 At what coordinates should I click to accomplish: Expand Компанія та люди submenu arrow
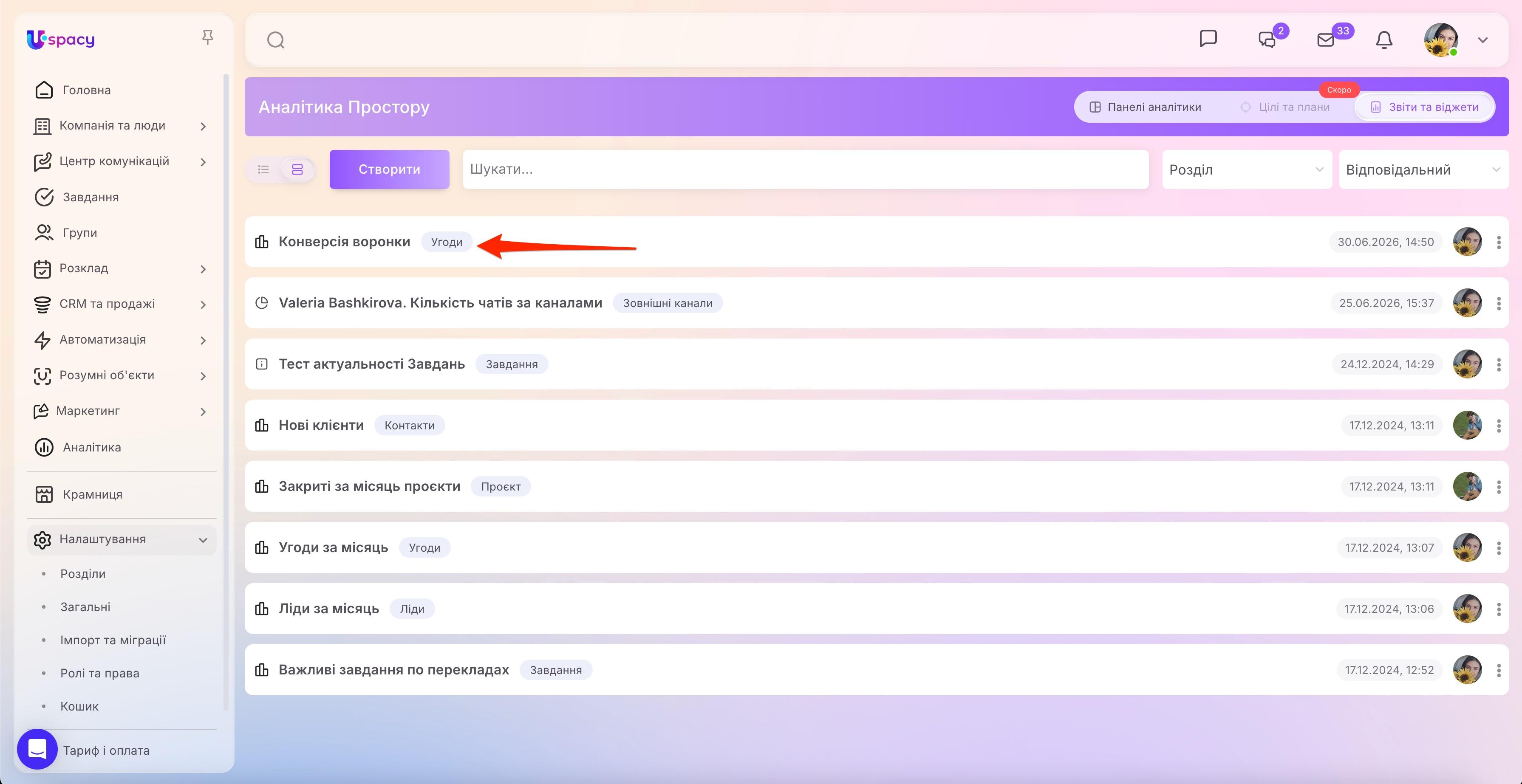click(203, 126)
